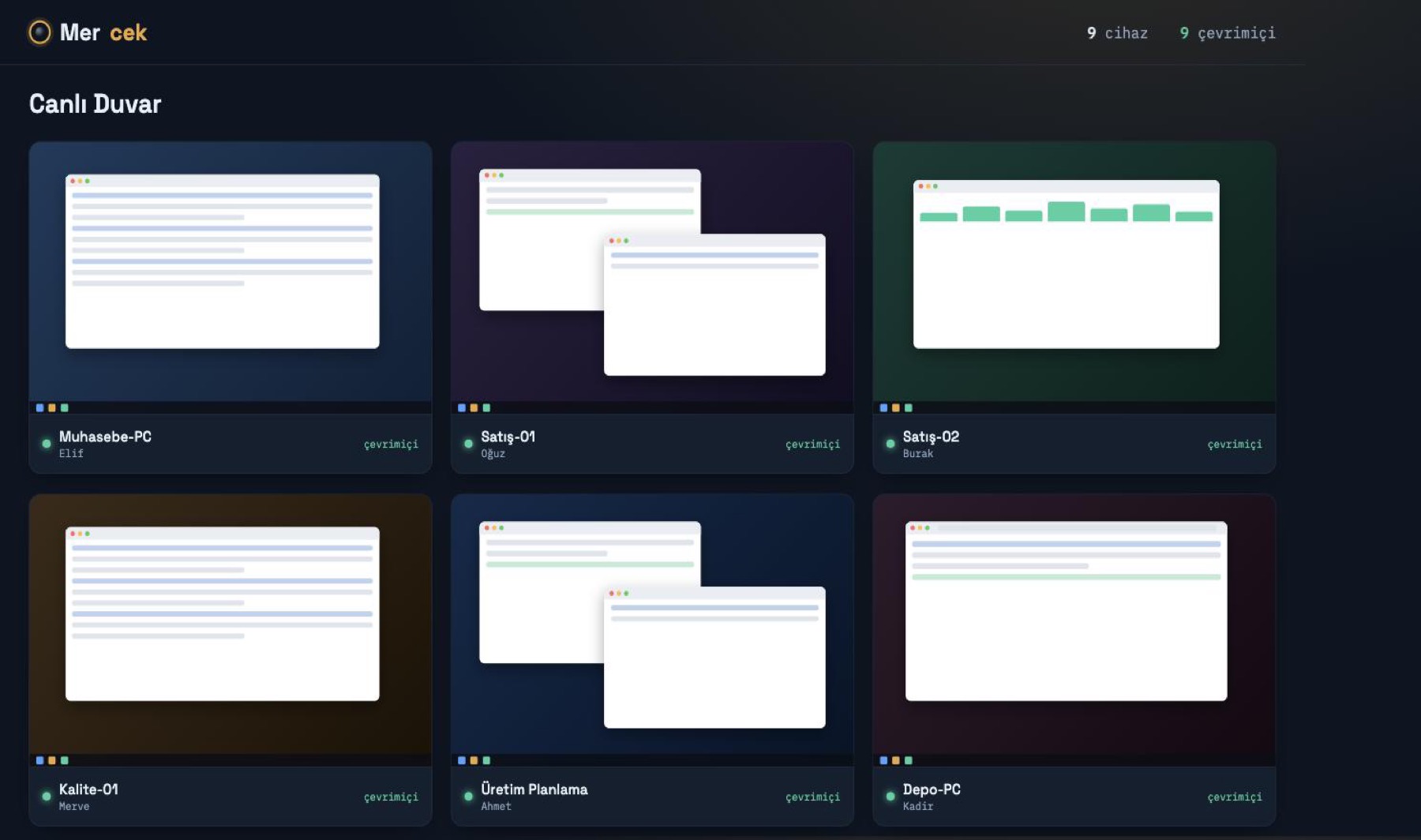Screen dimensions: 1421x840
Task: Click the Mercek app title
Action: click(103, 32)
